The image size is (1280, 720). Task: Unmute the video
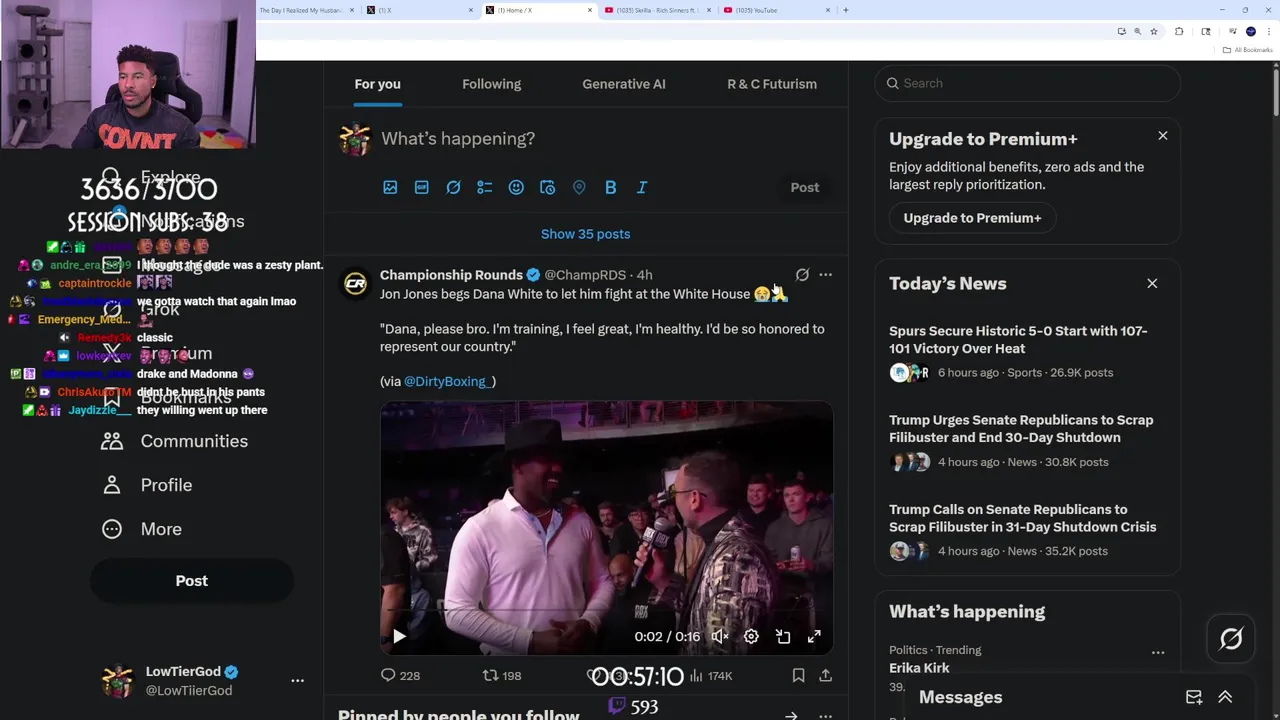tap(720, 636)
